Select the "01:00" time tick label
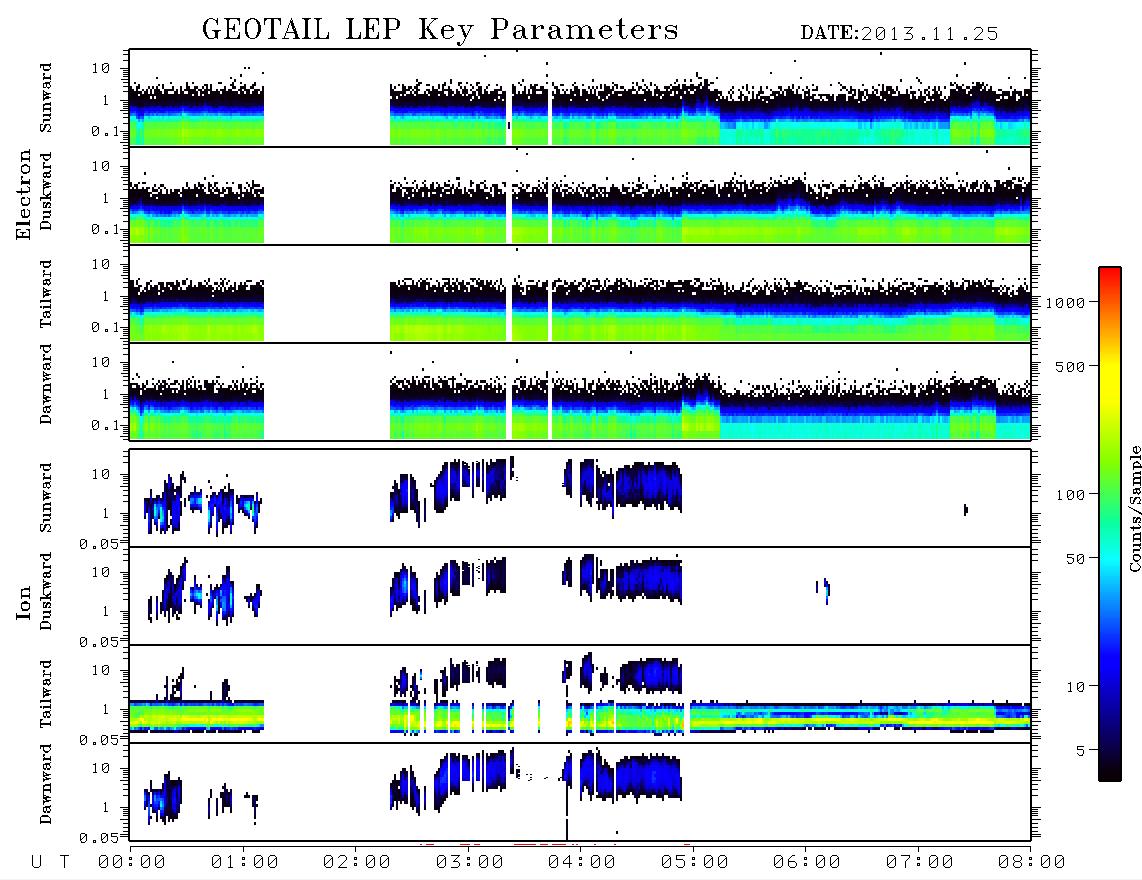 tap(244, 863)
